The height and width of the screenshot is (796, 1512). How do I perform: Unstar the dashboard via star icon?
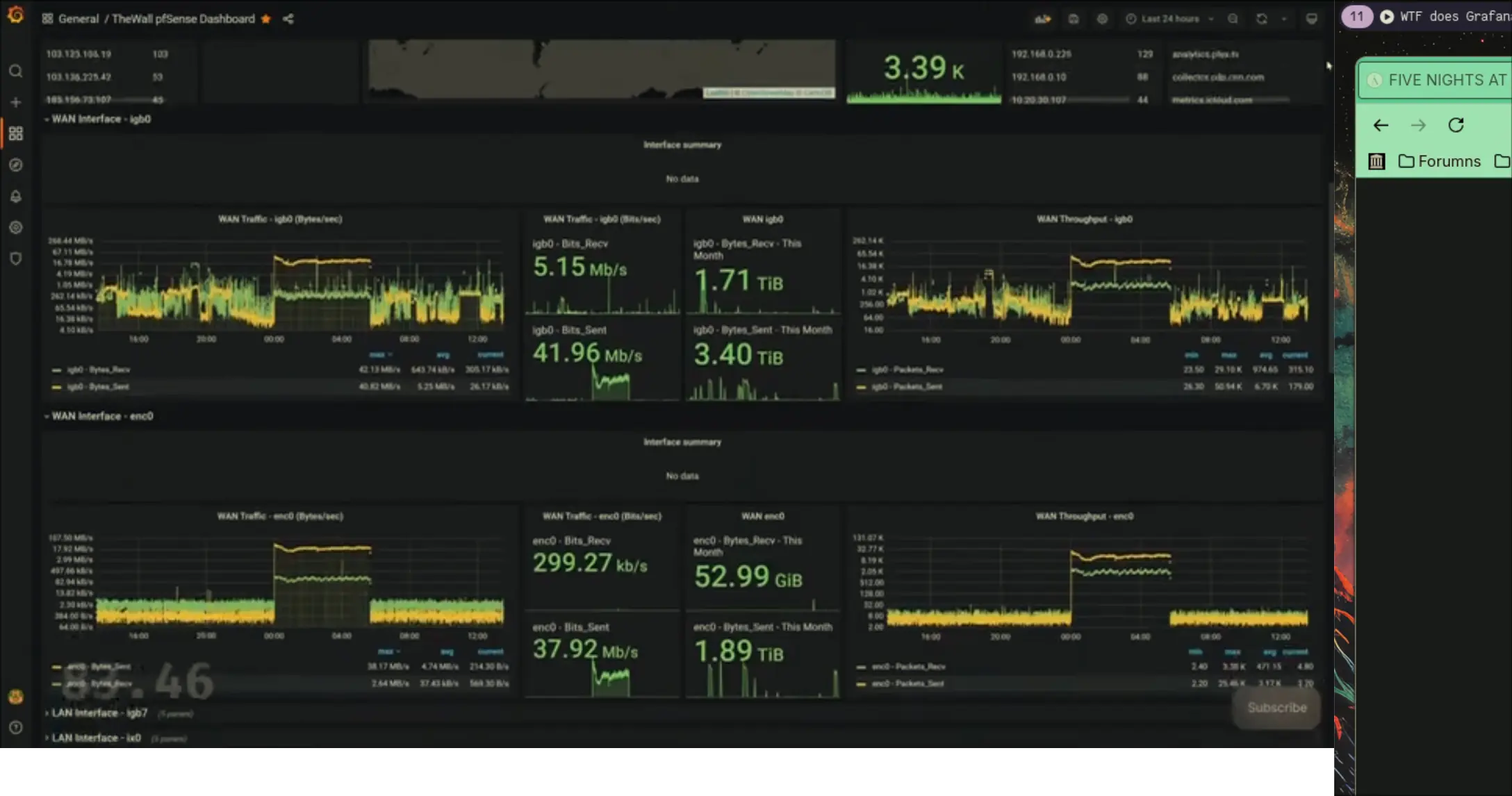(x=266, y=19)
